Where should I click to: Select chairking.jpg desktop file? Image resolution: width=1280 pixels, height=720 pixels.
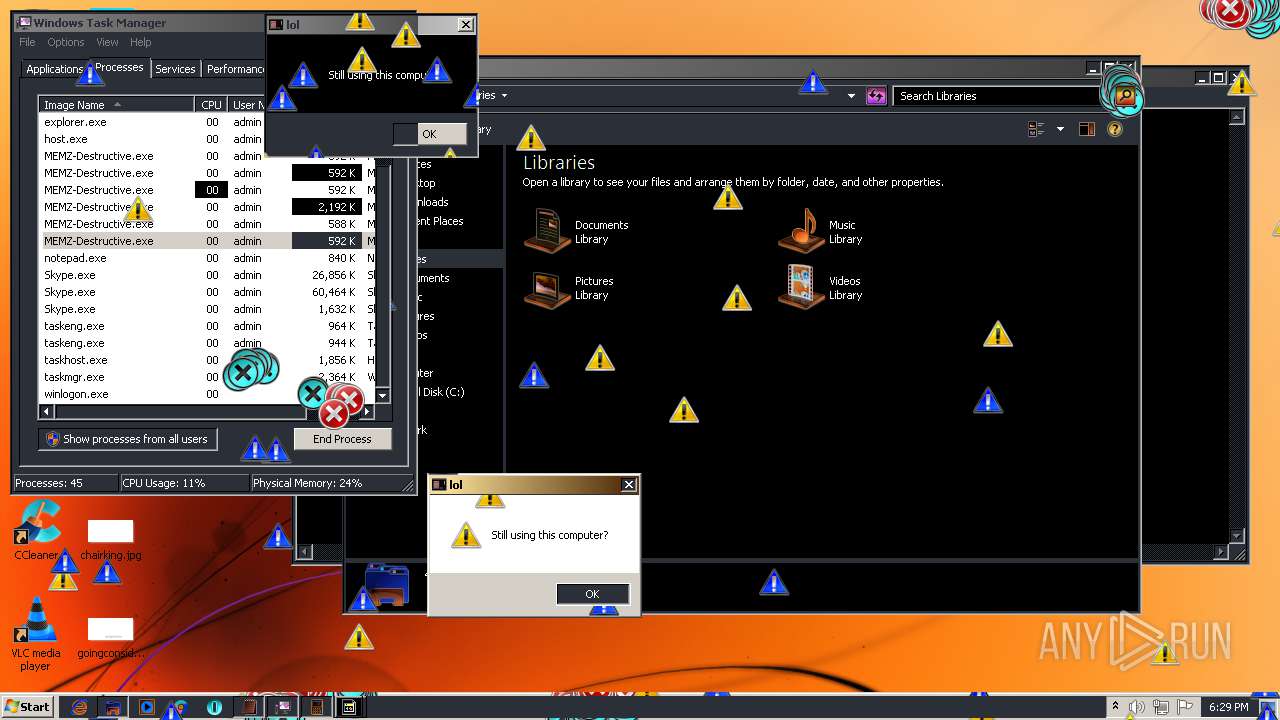click(110, 540)
